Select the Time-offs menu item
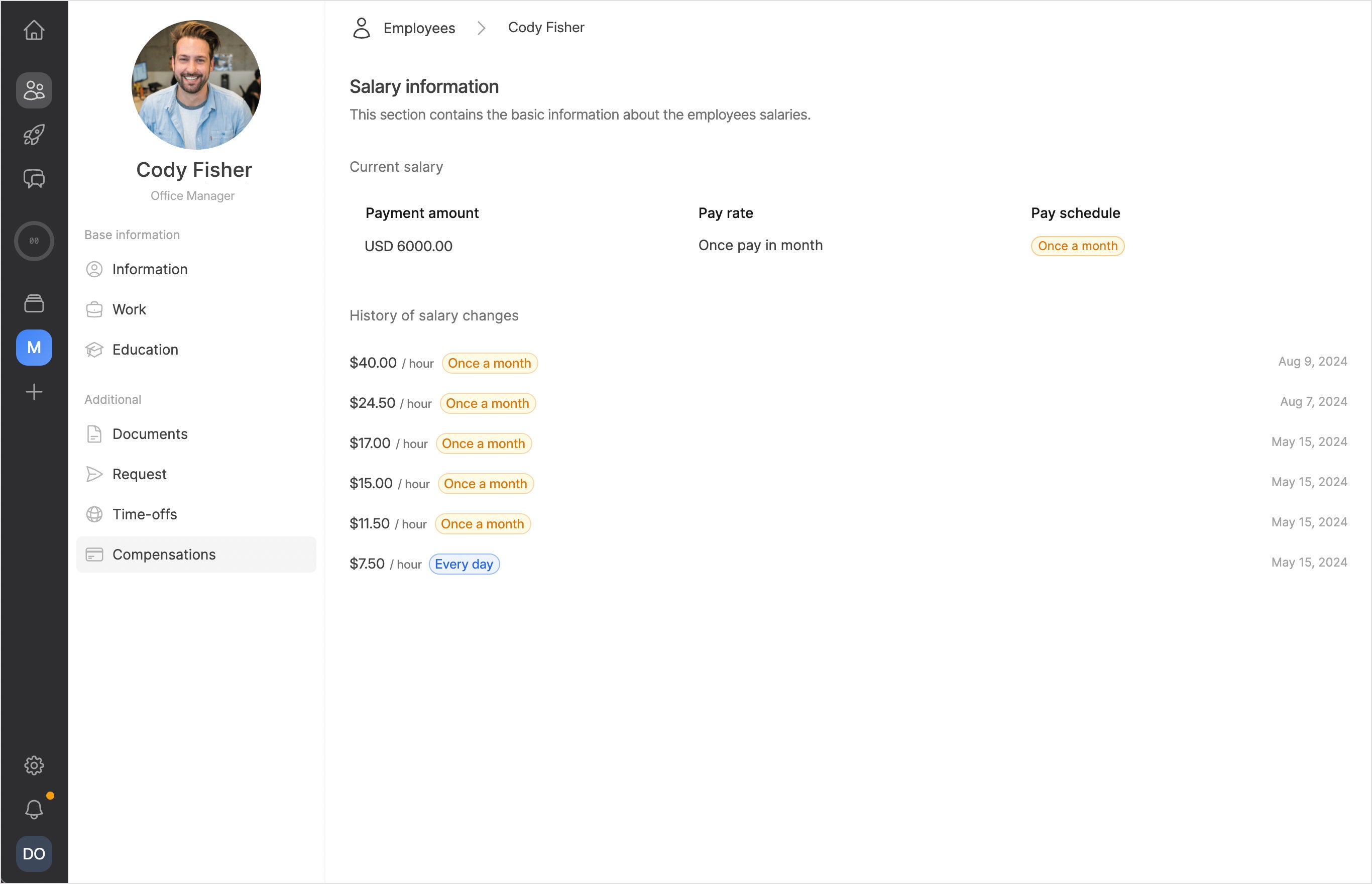 click(145, 514)
